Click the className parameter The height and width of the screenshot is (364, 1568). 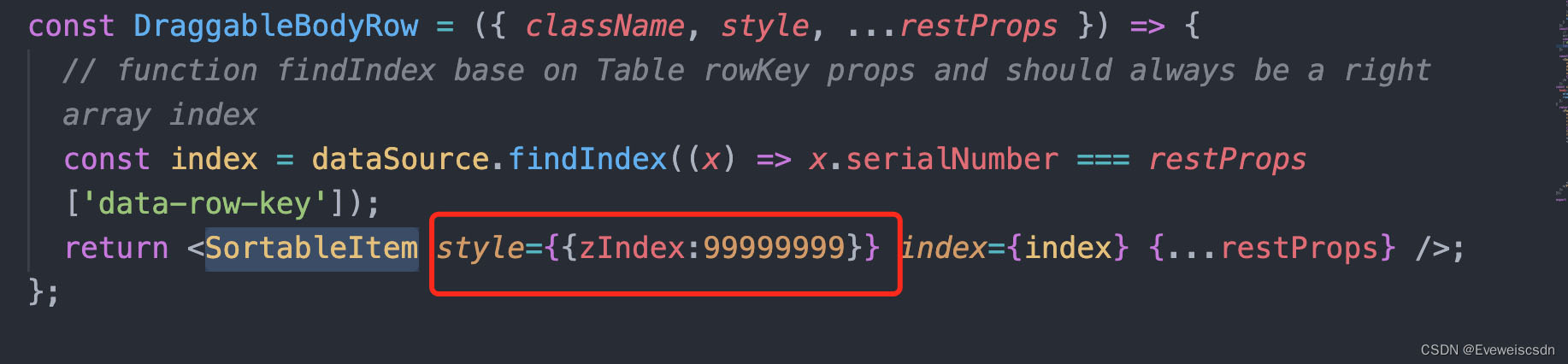604,26
